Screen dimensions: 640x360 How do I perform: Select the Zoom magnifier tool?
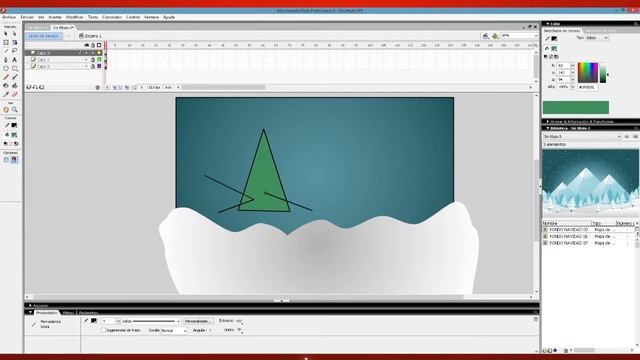(x=15, y=109)
